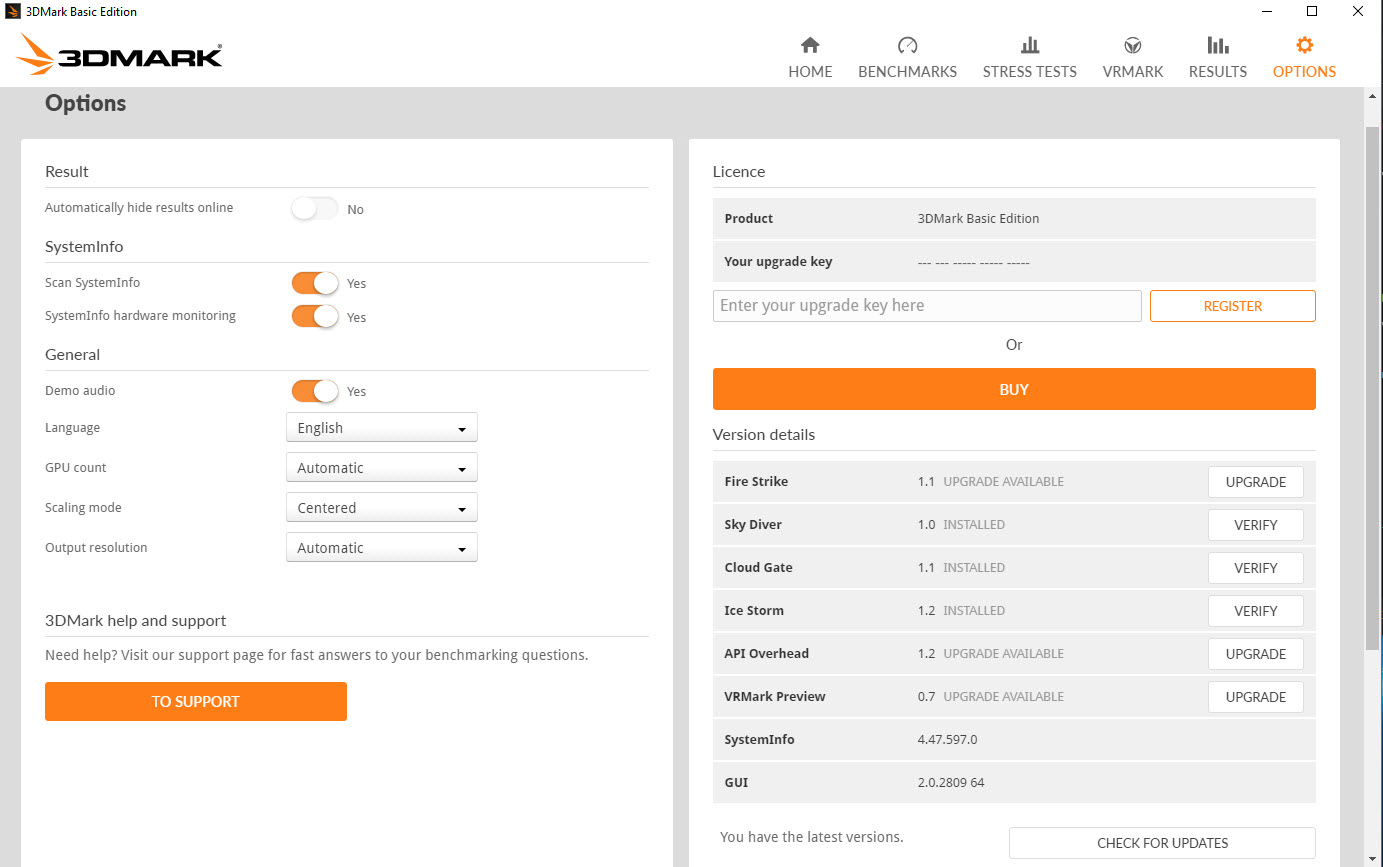The height and width of the screenshot is (867, 1383).
Task: Click the 3DMark app icon in title bar
Action: pyautogui.click(x=12, y=12)
